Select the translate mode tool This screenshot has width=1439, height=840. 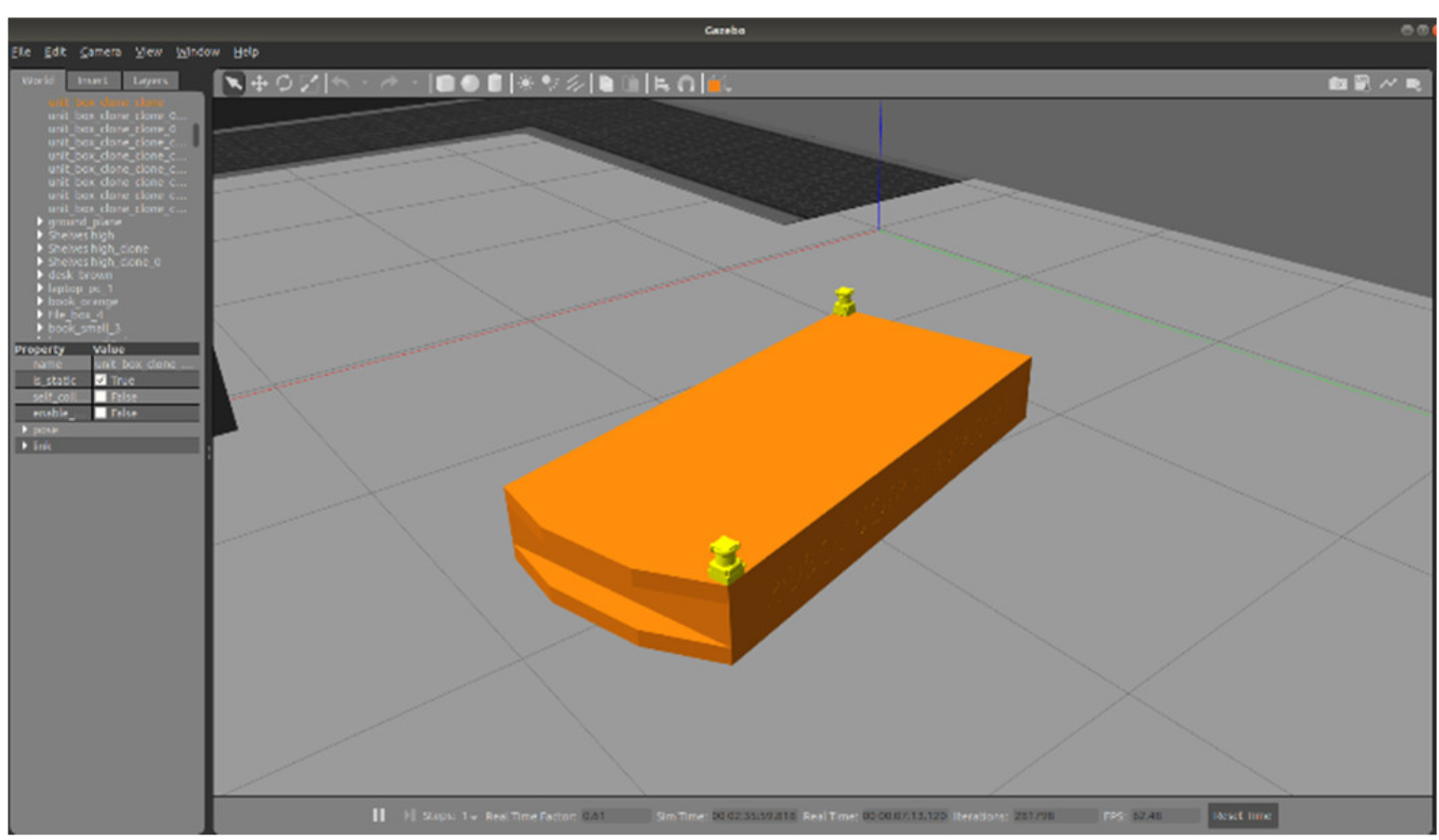pos(259,84)
